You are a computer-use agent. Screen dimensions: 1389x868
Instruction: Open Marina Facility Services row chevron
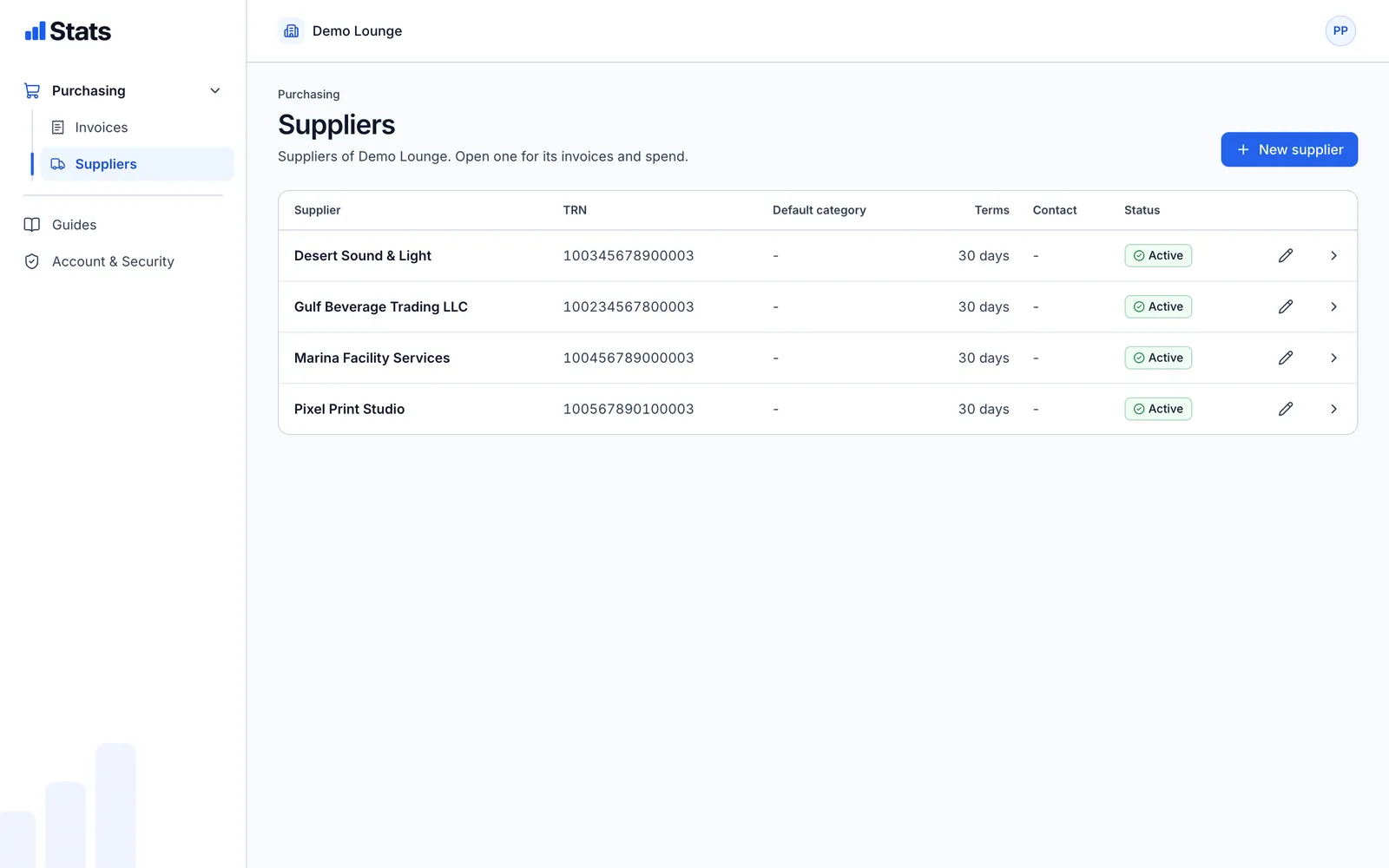pyautogui.click(x=1333, y=358)
